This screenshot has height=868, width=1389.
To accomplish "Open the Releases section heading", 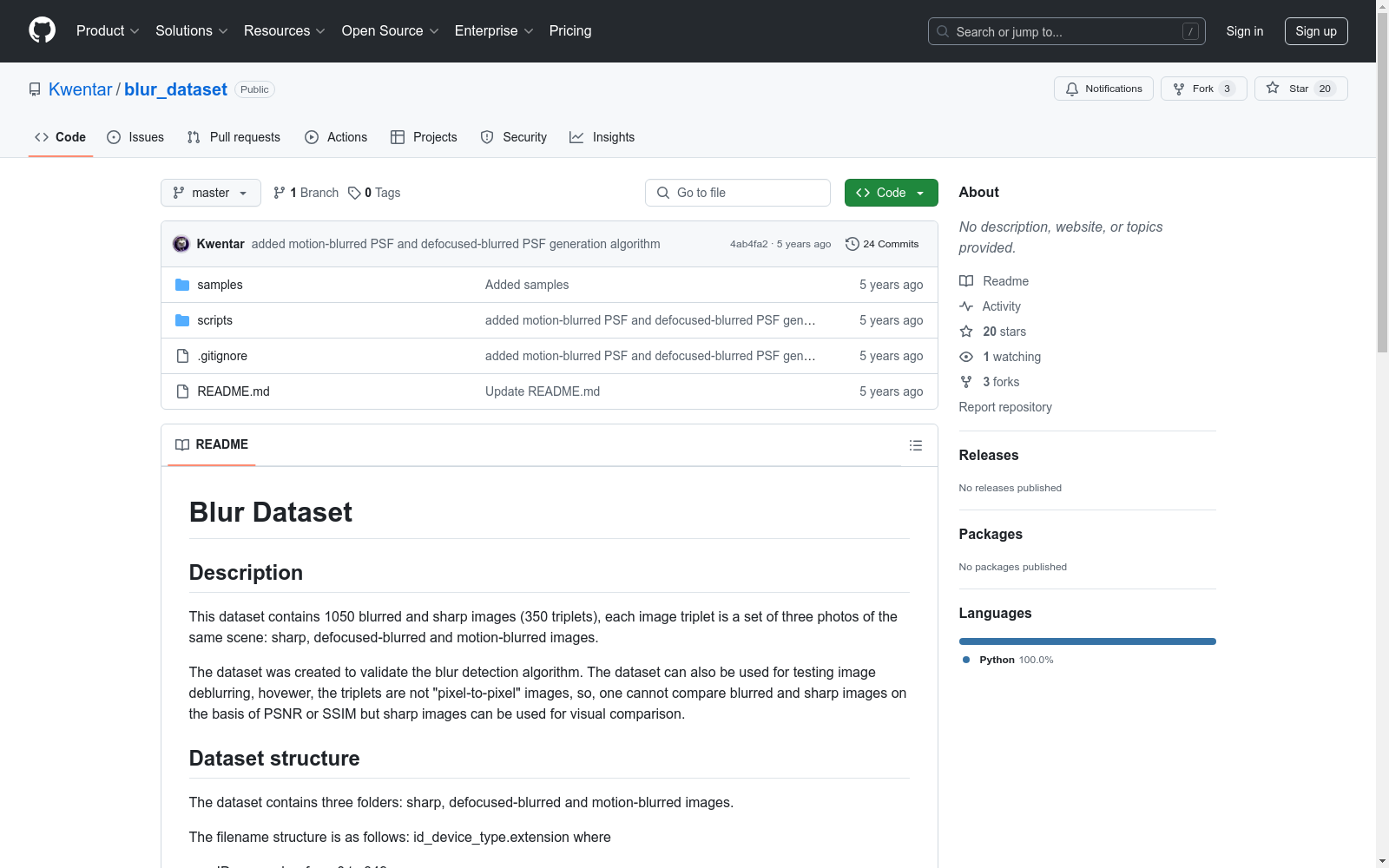I will click(989, 455).
